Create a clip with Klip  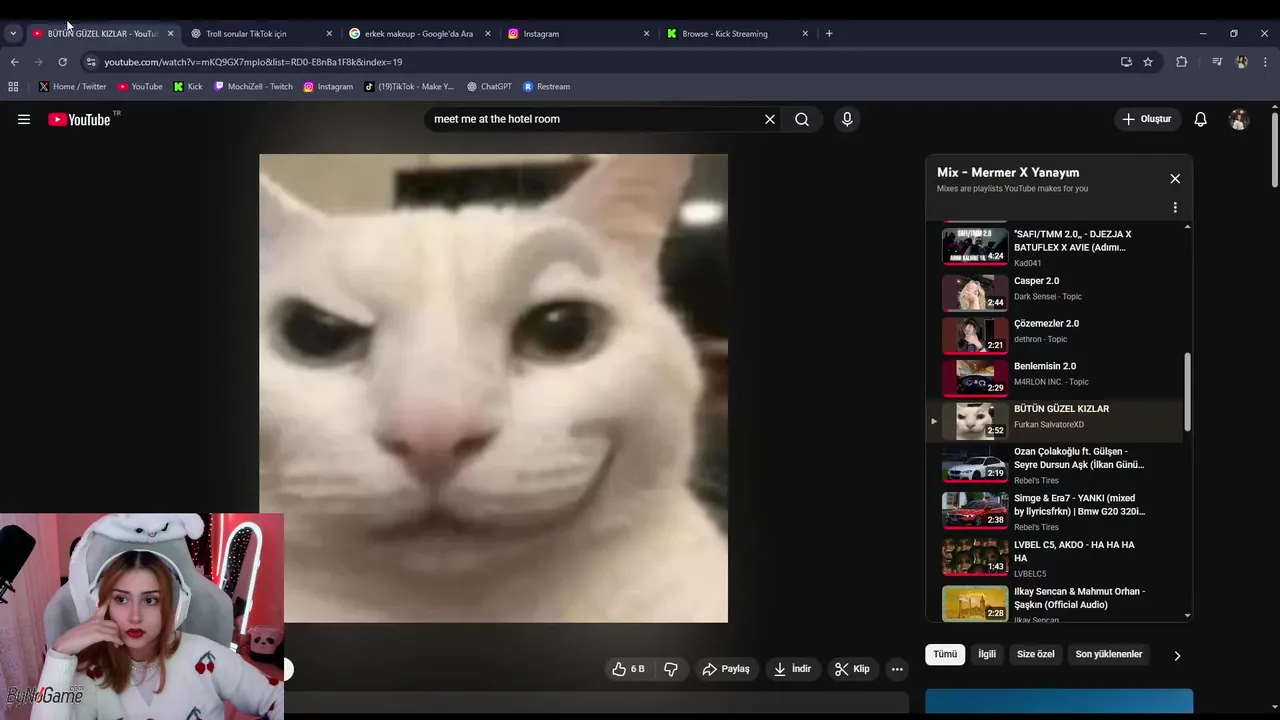852,669
